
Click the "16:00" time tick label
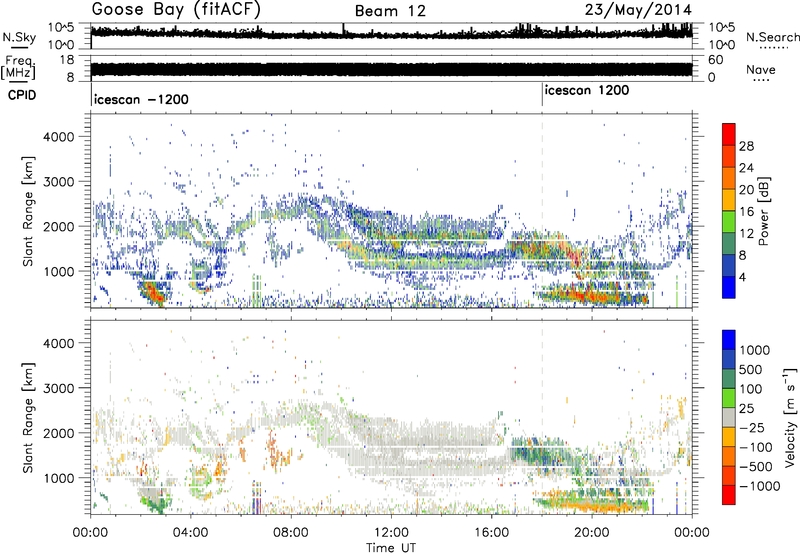(x=491, y=533)
